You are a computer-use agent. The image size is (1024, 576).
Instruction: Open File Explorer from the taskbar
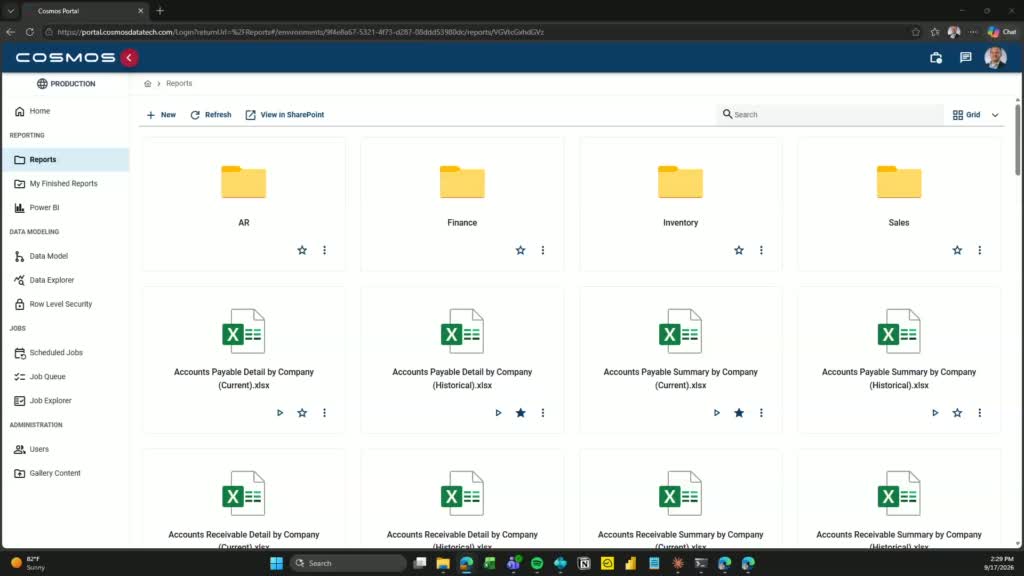(x=443, y=563)
